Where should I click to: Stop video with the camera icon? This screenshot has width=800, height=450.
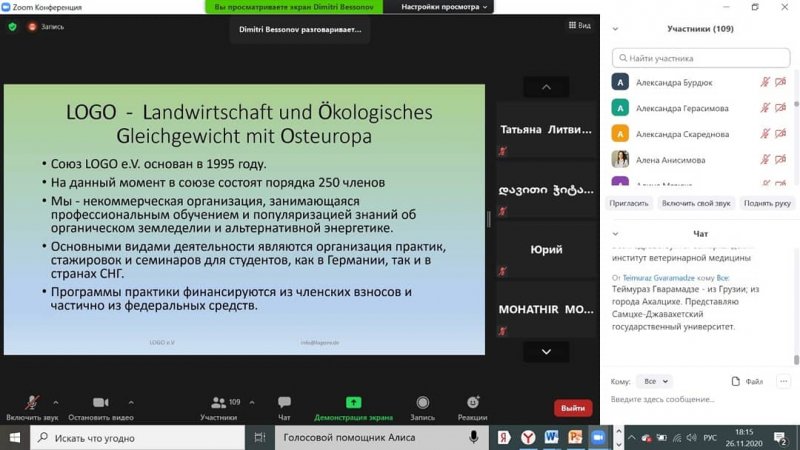(101, 402)
